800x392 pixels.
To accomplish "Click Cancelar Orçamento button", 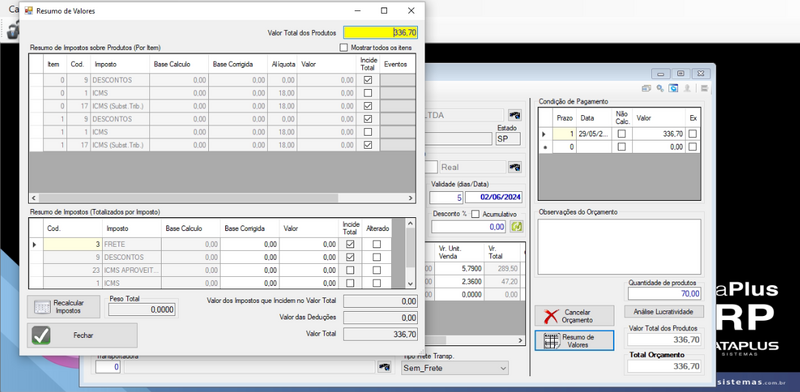I will 574,316.
